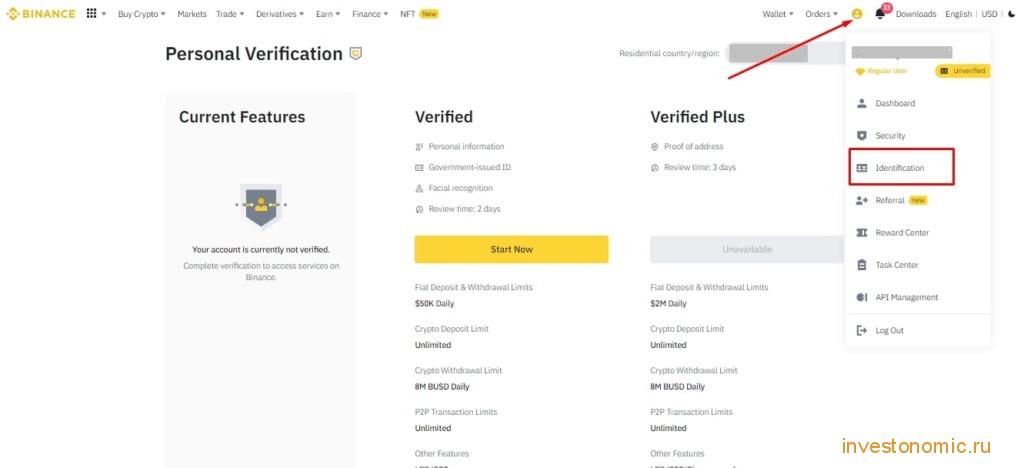Click the yellow profile avatar icon
Screen dimensions: 1024x468
[857, 14]
